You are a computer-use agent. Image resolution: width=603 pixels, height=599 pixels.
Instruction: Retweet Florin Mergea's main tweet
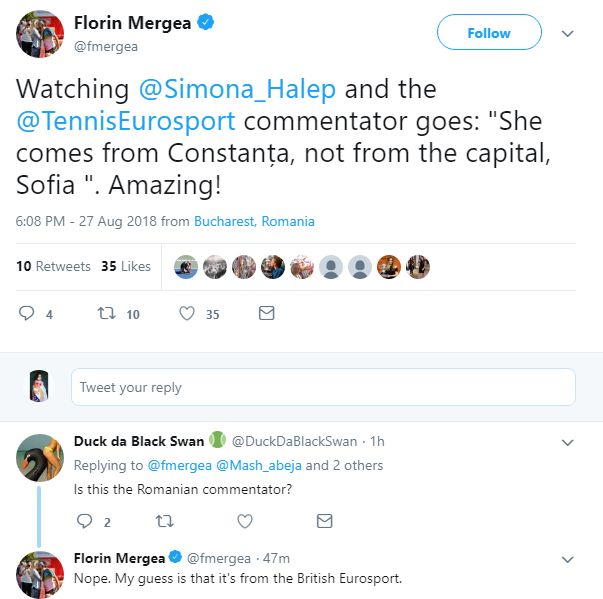106,314
